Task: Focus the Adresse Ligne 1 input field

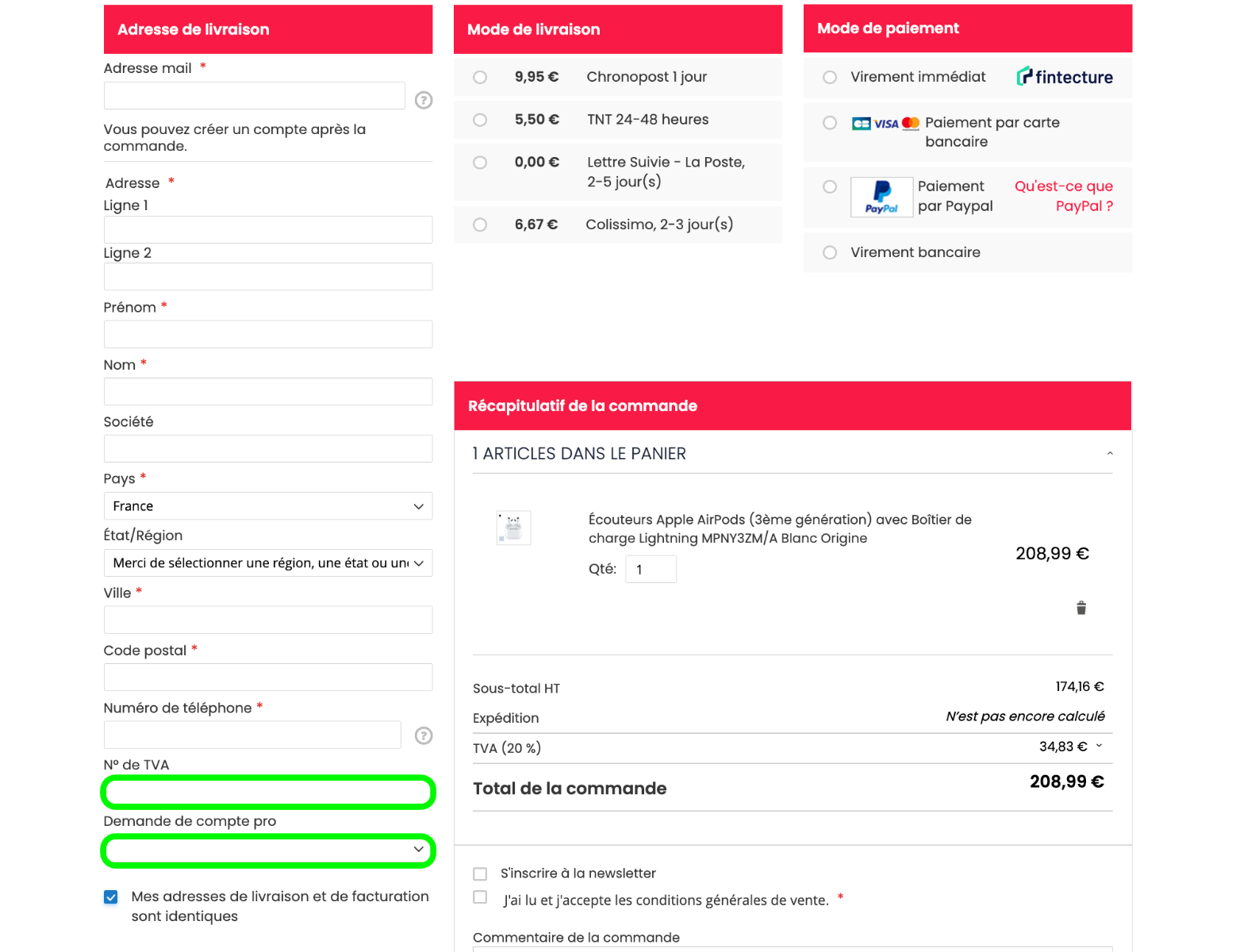Action: [268, 230]
